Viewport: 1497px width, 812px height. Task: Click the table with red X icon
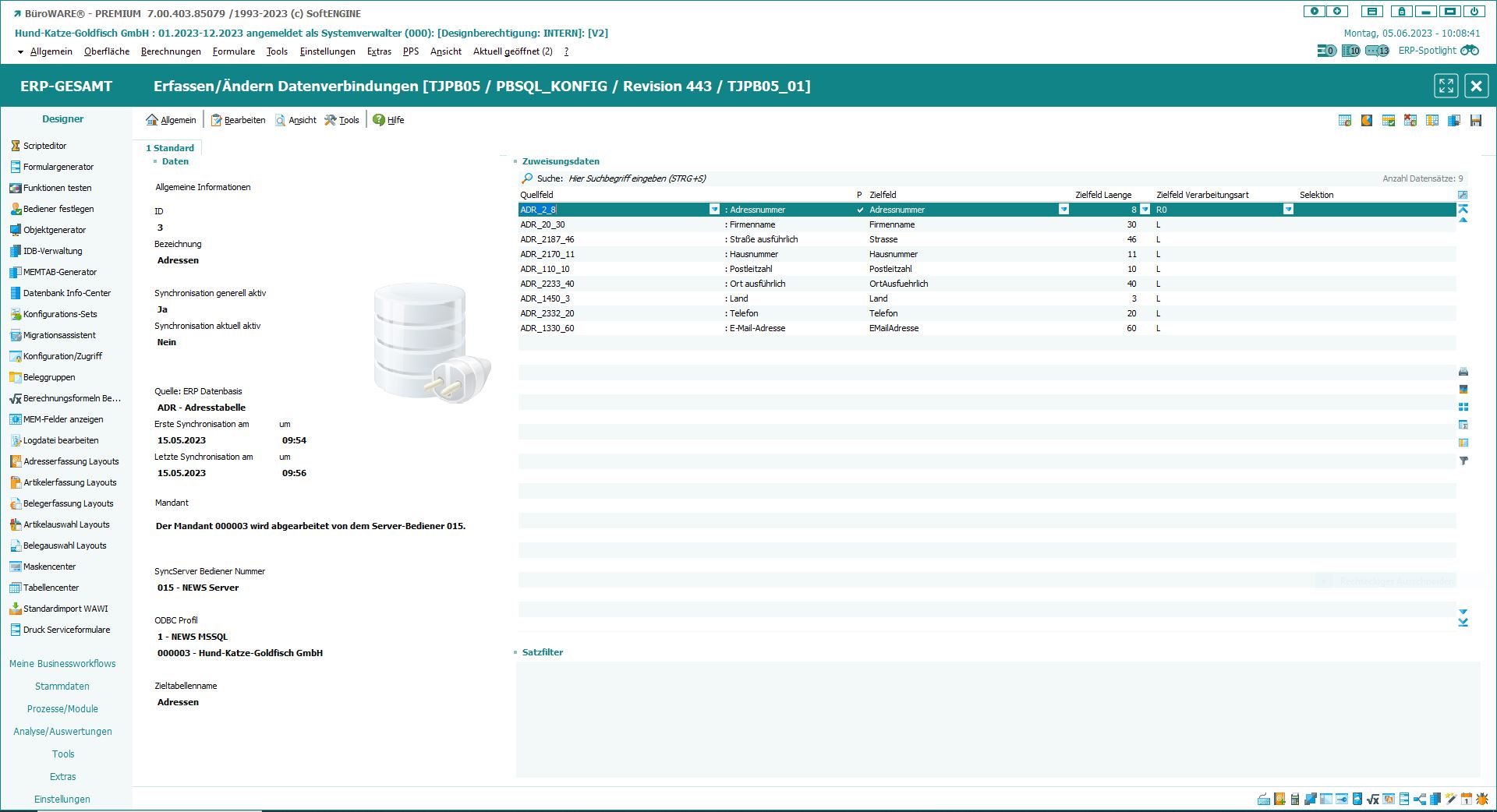[1410, 120]
